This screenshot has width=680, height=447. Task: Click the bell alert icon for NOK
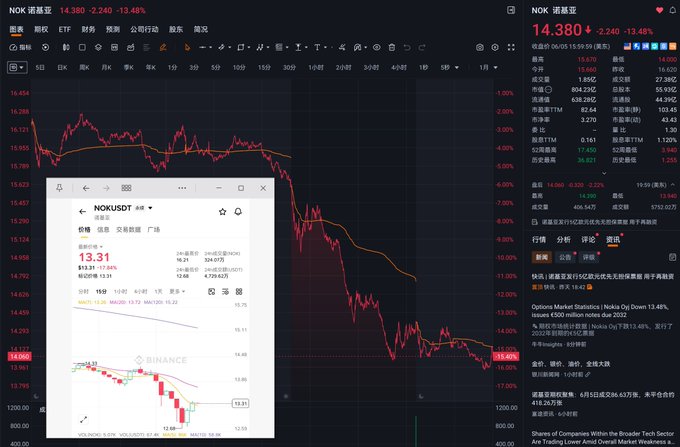[673, 10]
